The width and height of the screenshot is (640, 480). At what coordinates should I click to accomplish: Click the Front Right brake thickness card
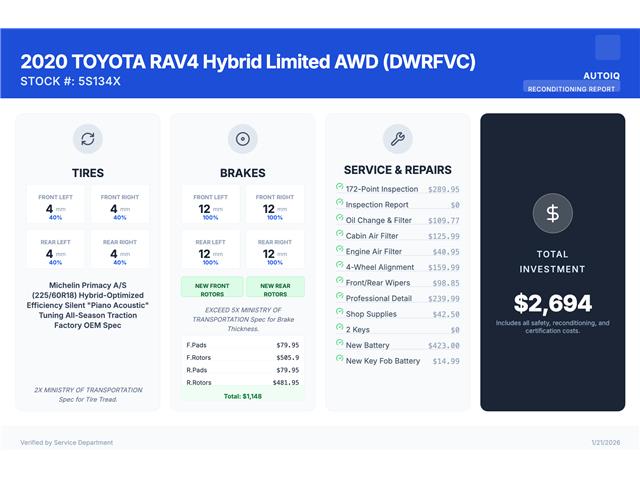pos(275,204)
